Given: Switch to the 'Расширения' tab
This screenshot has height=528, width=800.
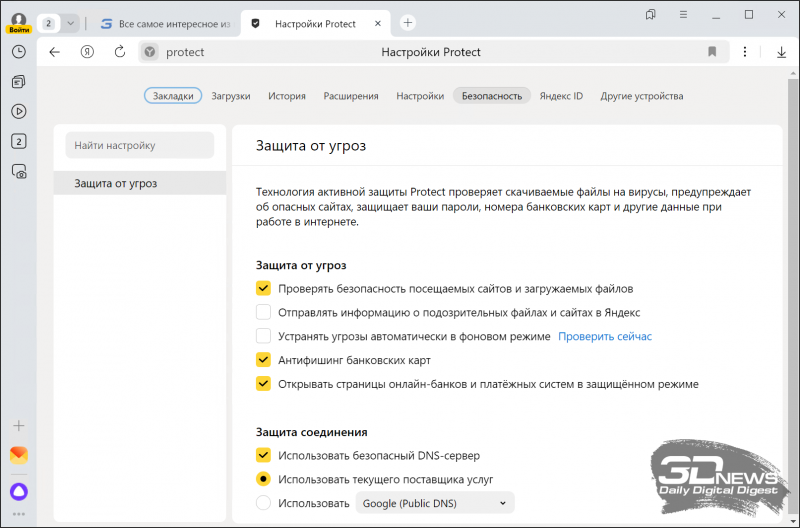Looking at the screenshot, I should pyautogui.click(x=351, y=96).
